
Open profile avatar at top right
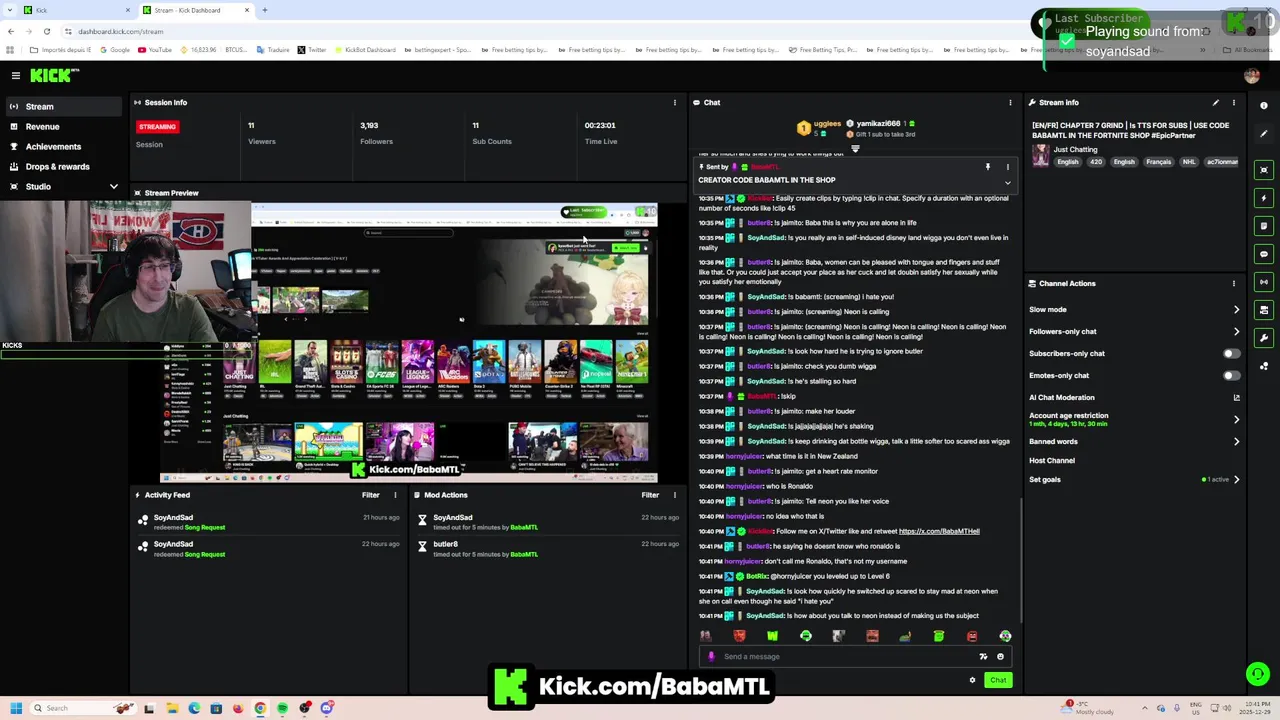pyautogui.click(x=1252, y=75)
